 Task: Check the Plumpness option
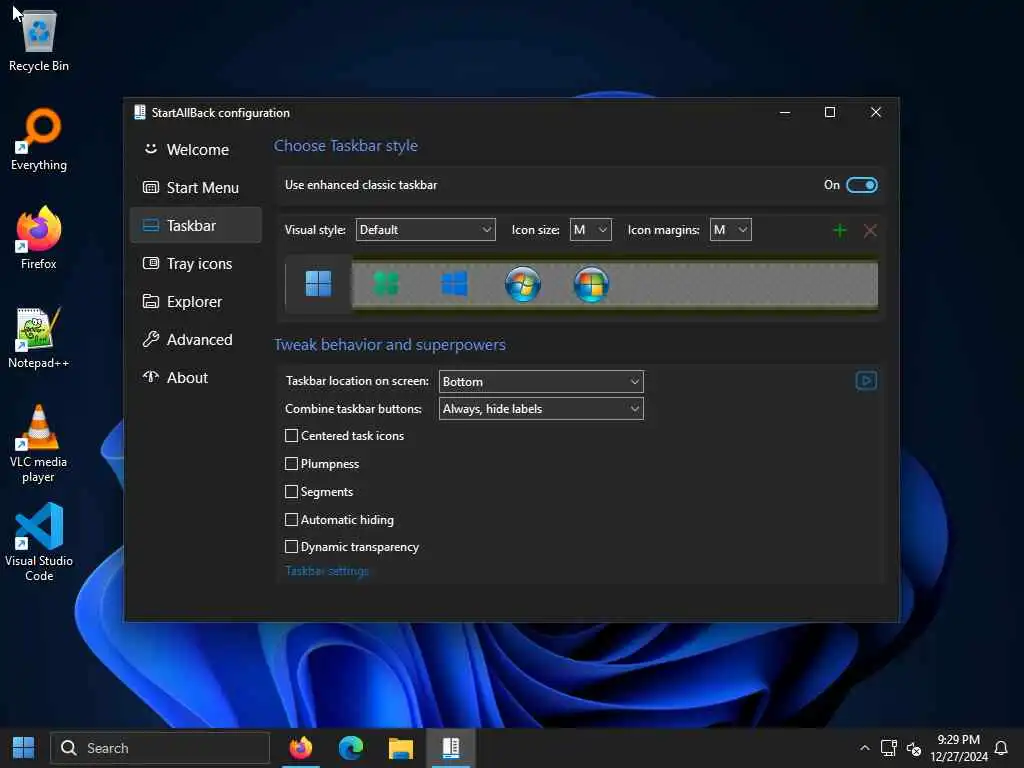coord(291,464)
